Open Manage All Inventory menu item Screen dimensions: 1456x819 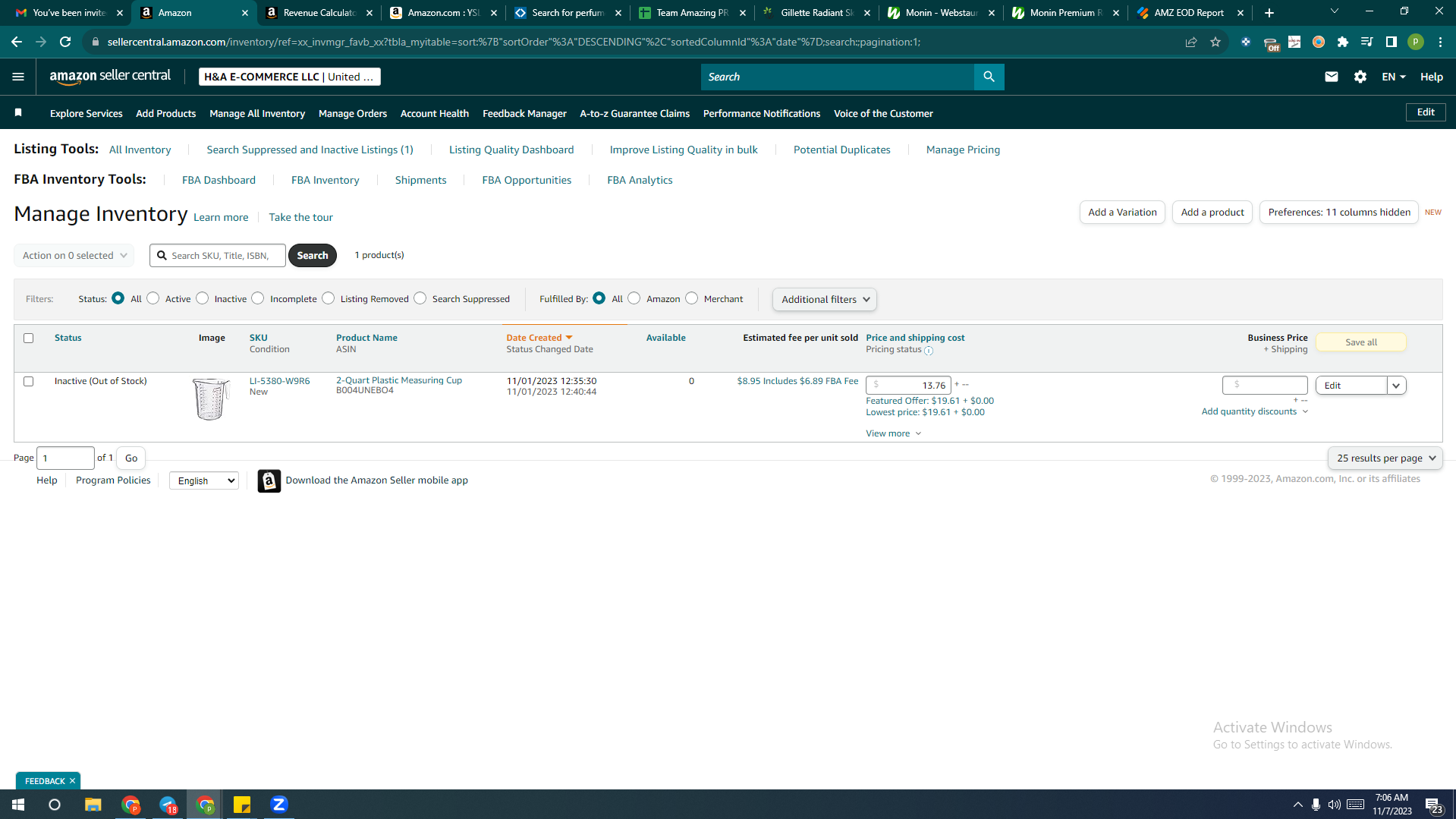(257, 114)
